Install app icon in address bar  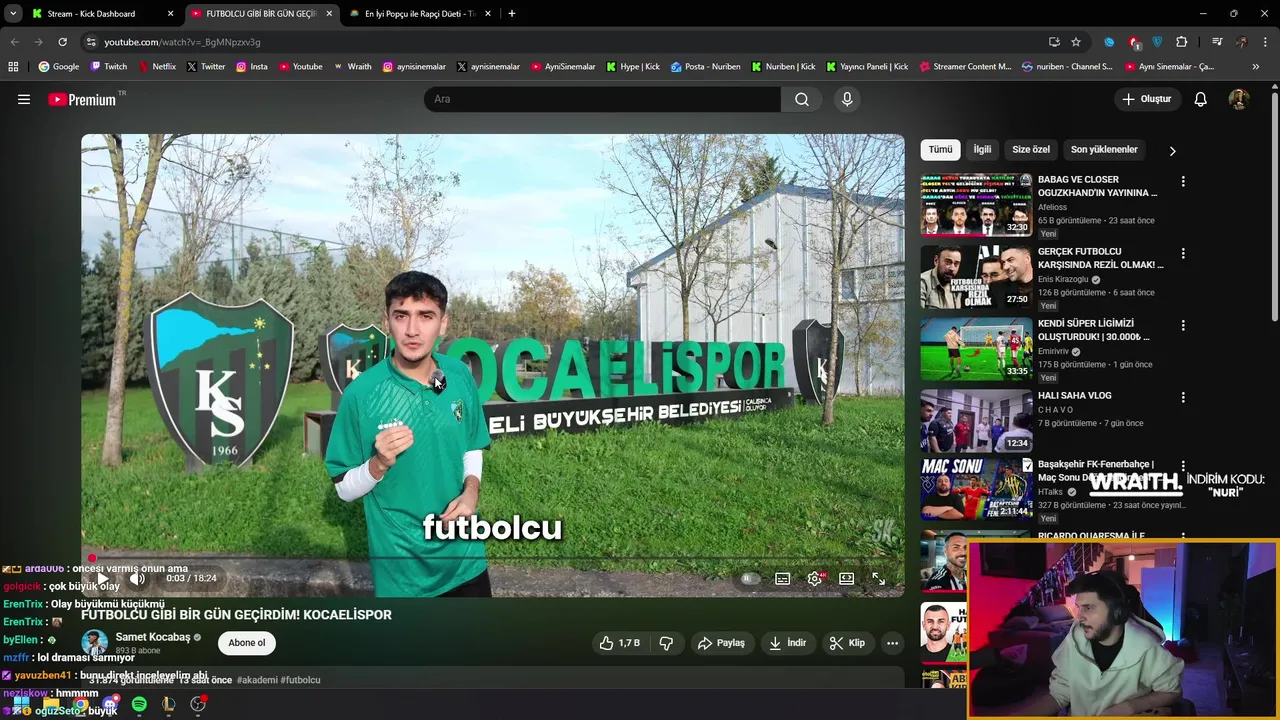(x=1054, y=42)
